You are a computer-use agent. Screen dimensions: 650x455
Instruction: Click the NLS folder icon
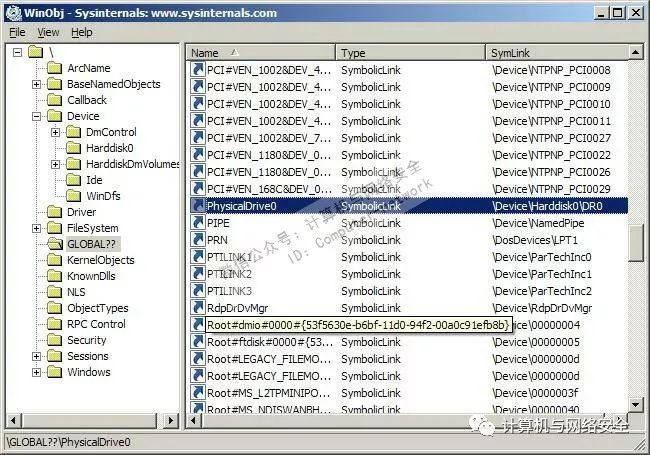click(54, 292)
